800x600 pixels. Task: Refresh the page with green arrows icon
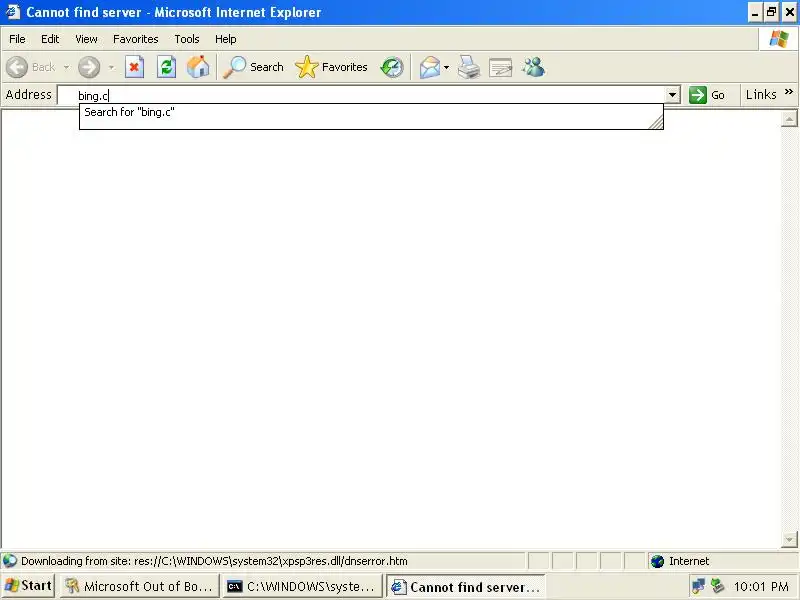tap(166, 67)
